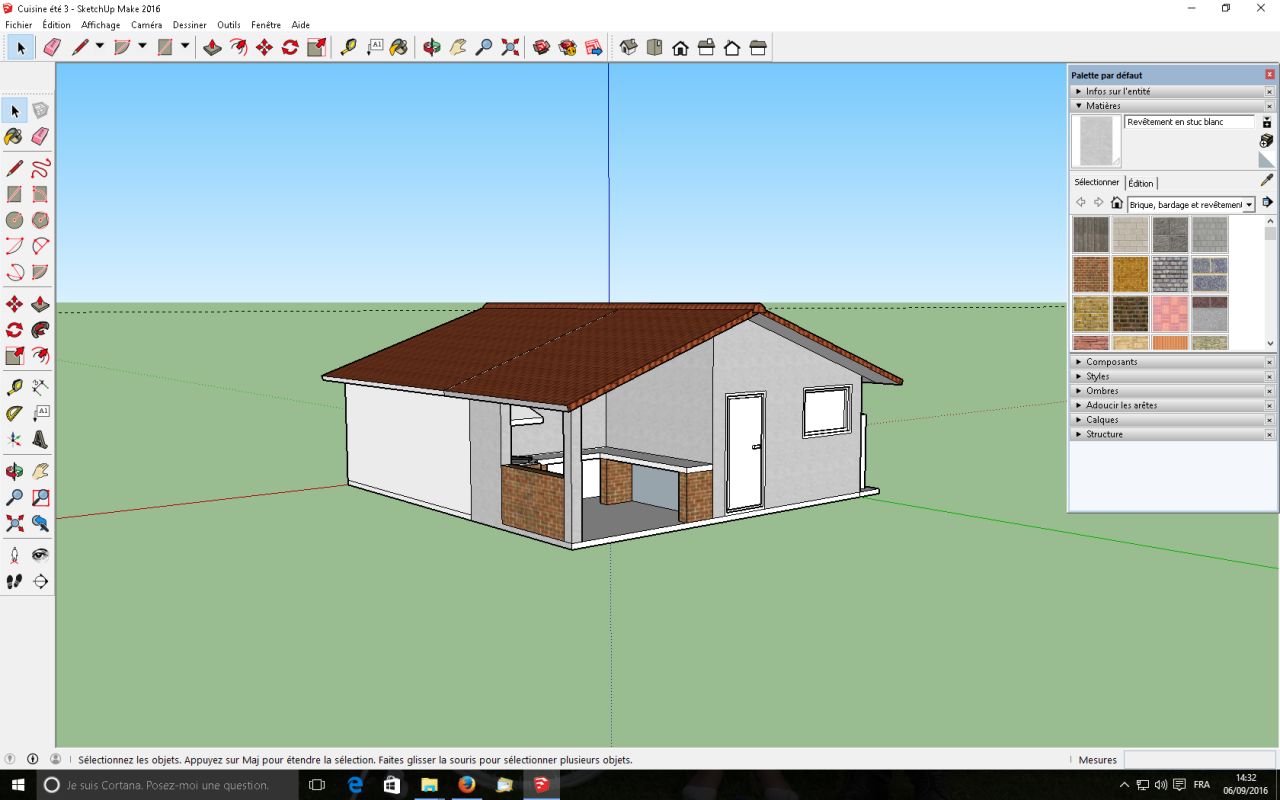Select the Freehand drawing tool
Viewport: 1280px width, 800px height.
pyautogui.click(x=40, y=168)
